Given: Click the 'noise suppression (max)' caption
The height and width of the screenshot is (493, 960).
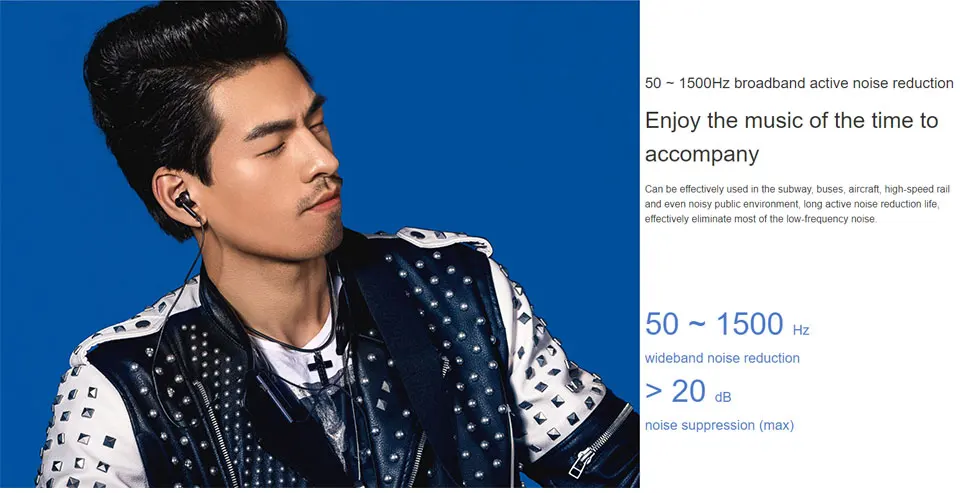Looking at the screenshot, I should click(x=719, y=425).
